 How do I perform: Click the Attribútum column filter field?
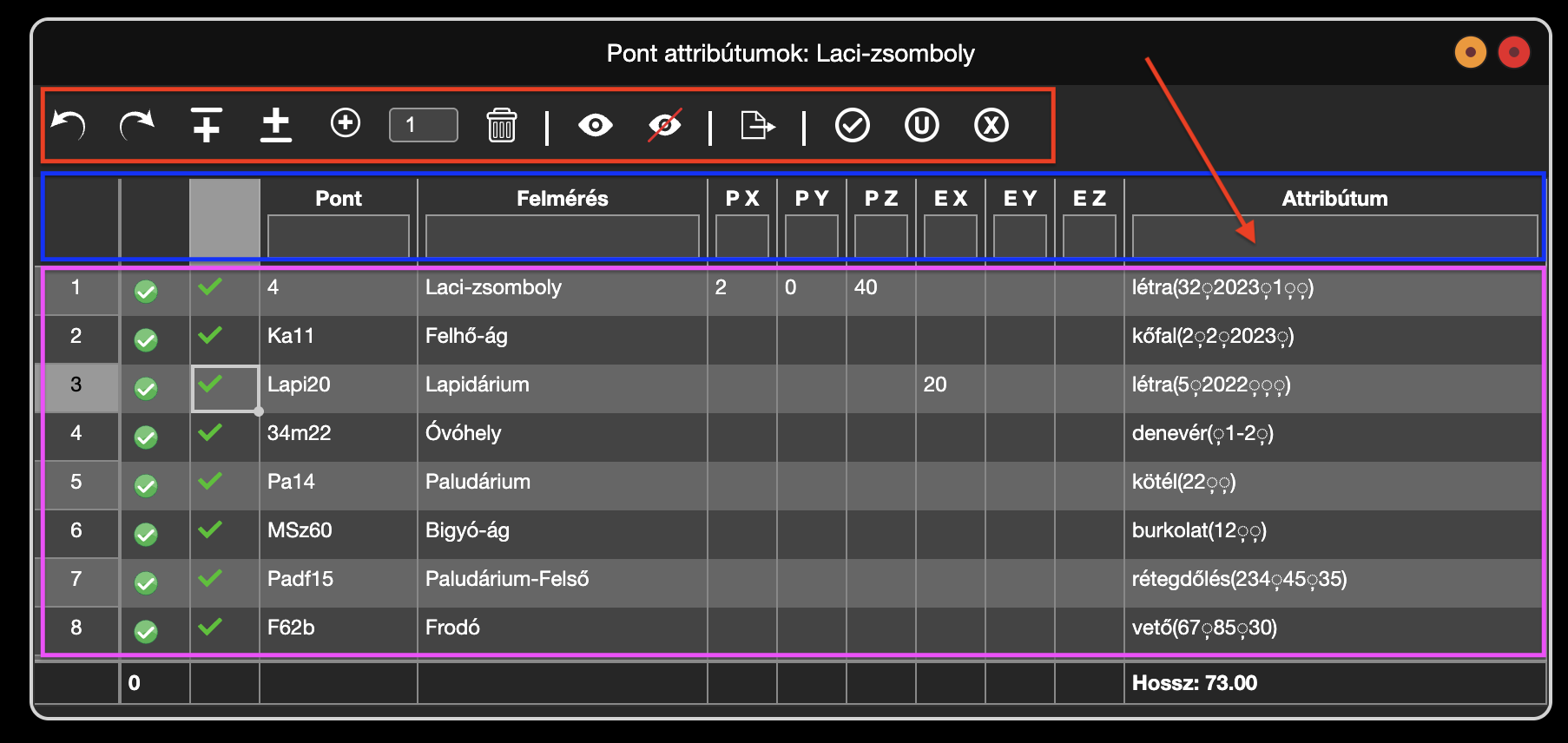click(x=1334, y=236)
